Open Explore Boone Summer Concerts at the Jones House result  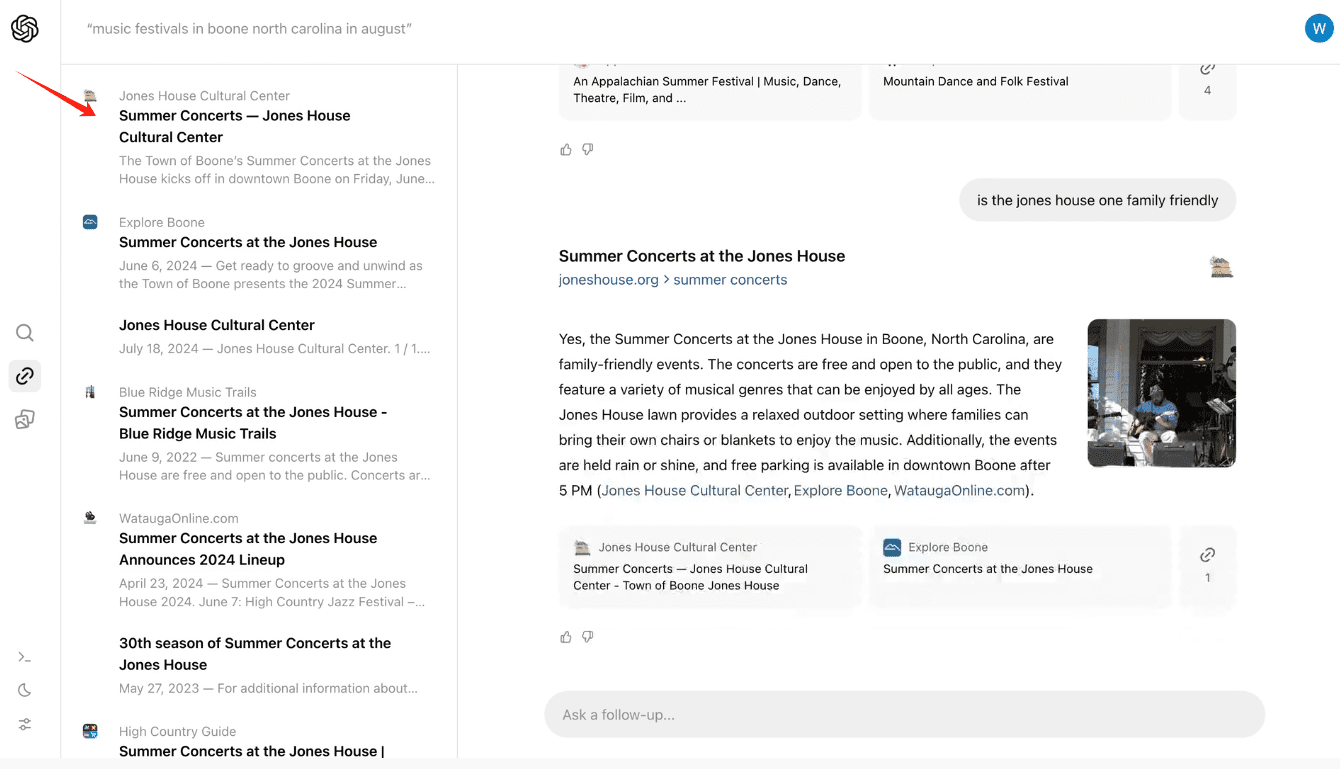248,242
